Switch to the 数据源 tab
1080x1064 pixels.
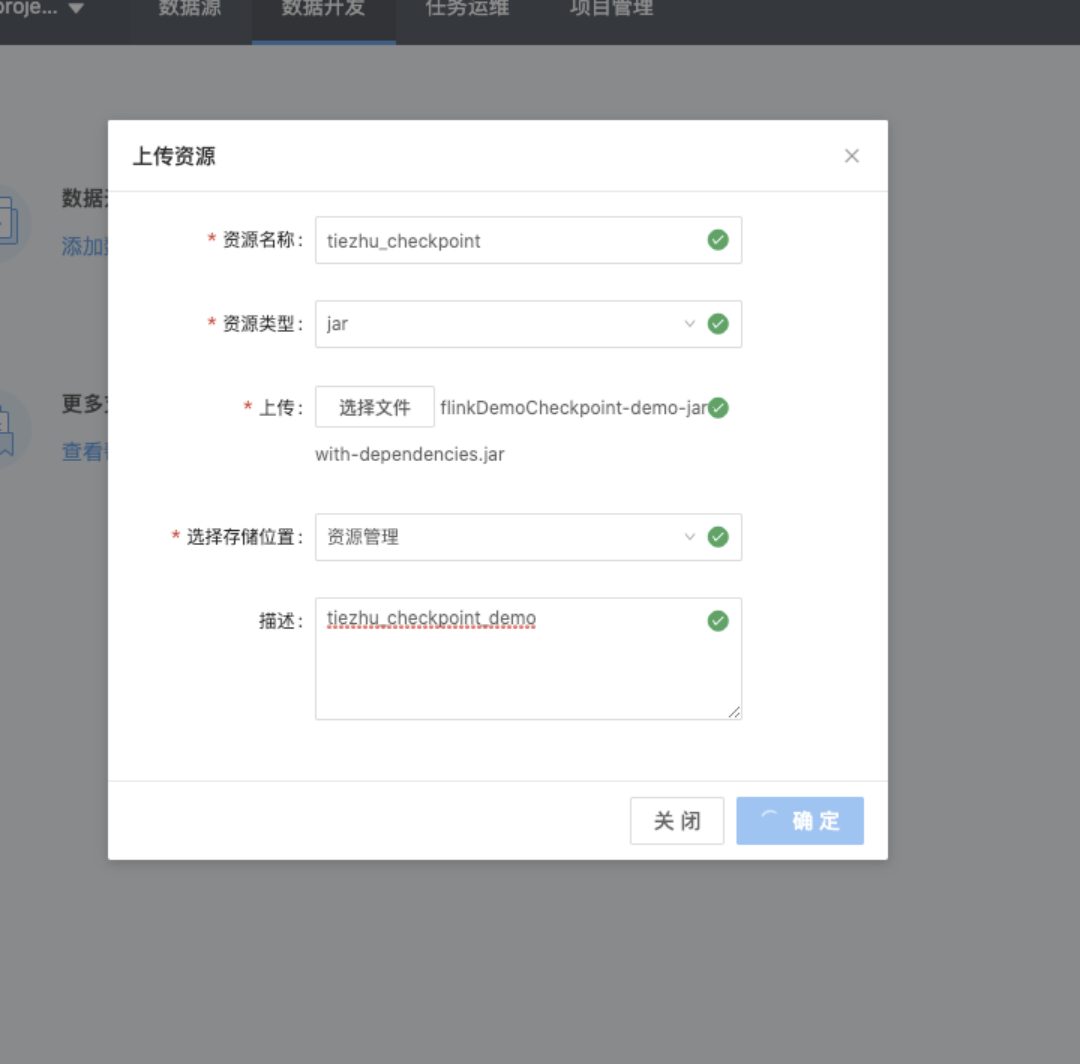189,8
